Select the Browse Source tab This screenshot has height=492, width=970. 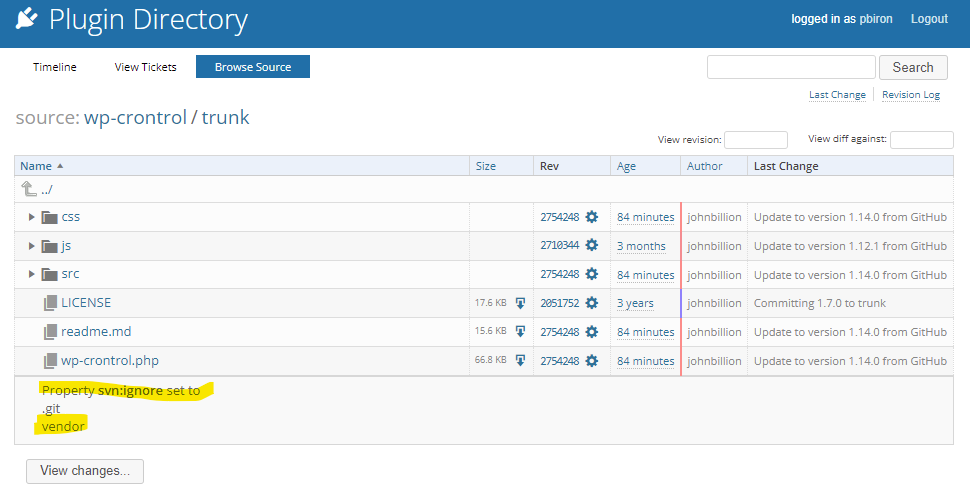[253, 67]
